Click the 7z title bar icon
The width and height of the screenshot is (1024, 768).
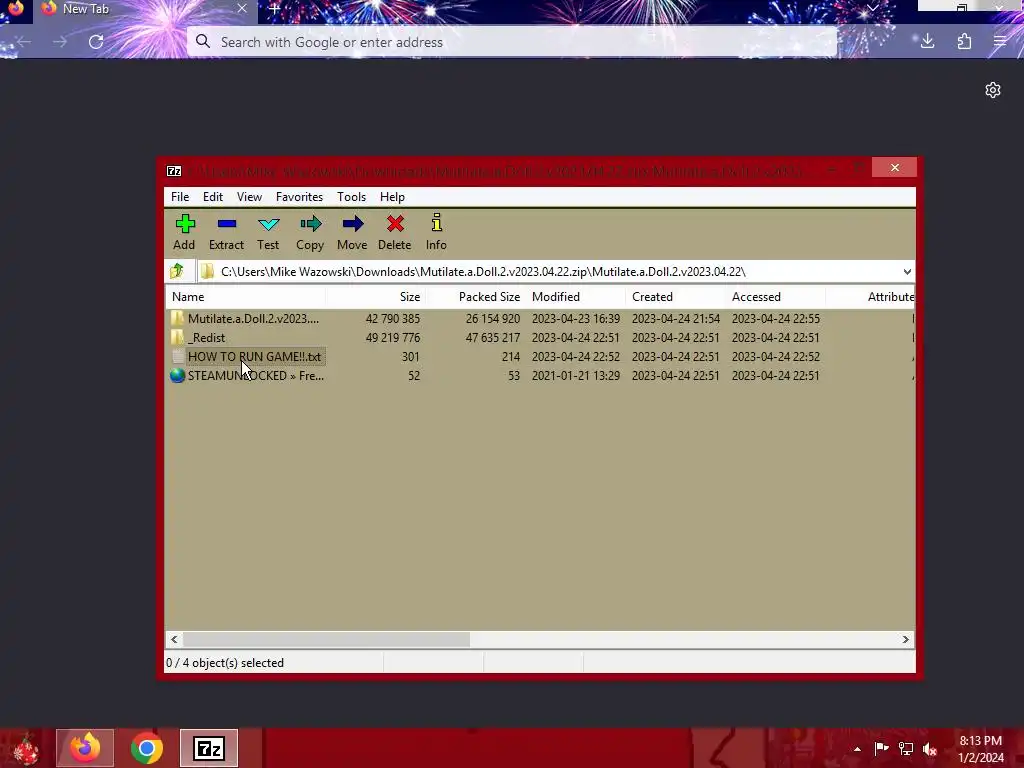coord(174,171)
